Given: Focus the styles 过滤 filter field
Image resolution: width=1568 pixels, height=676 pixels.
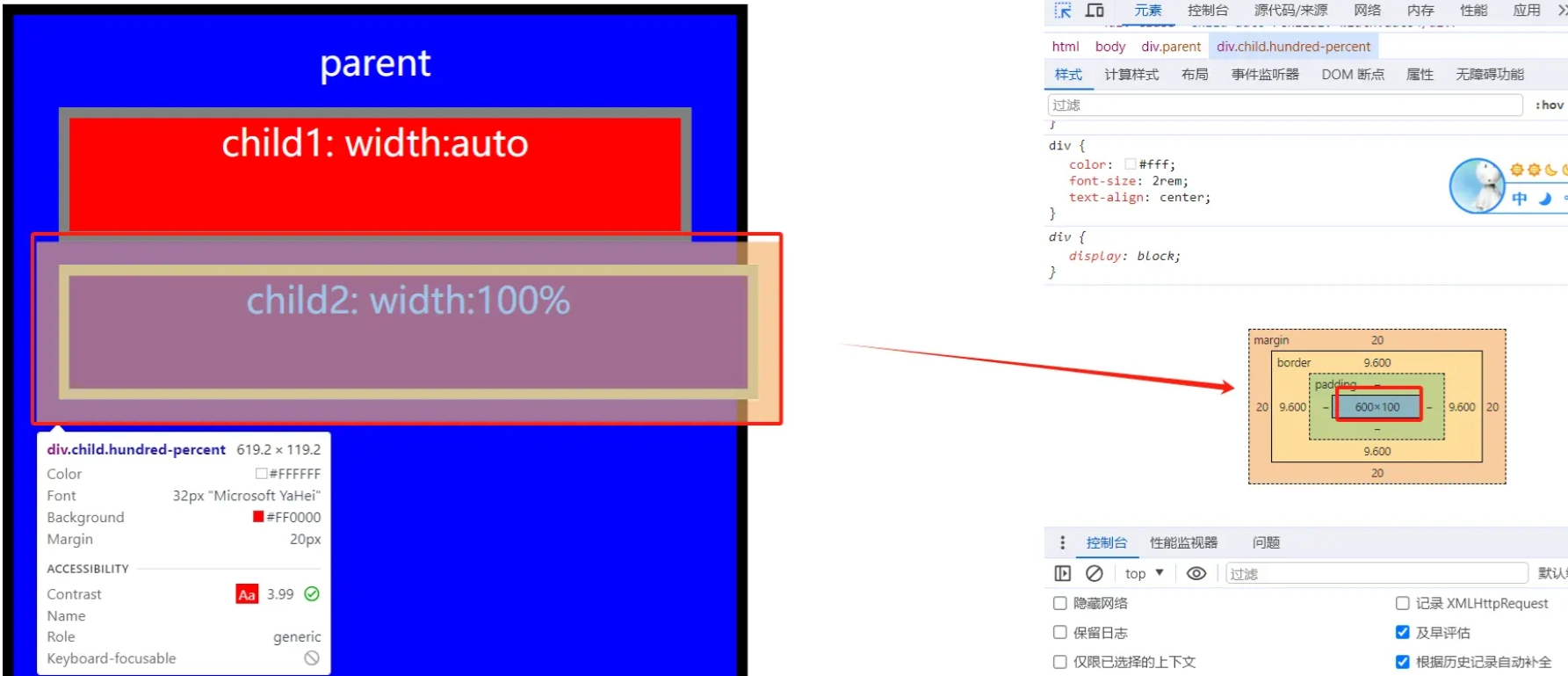Looking at the screenshot, I should point(1284,105).
